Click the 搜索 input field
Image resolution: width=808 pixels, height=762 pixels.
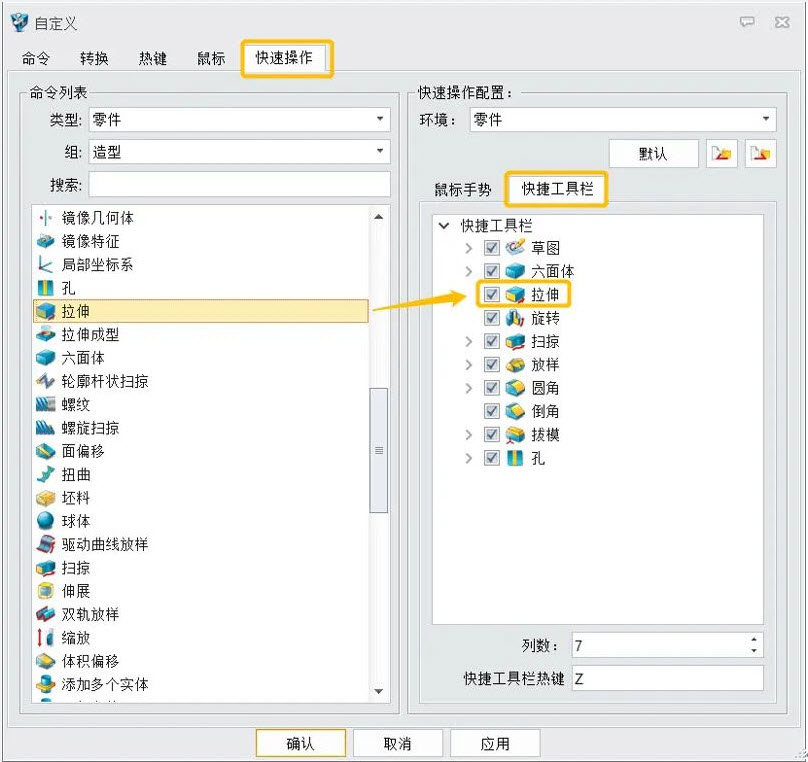[x=239, y=185]
